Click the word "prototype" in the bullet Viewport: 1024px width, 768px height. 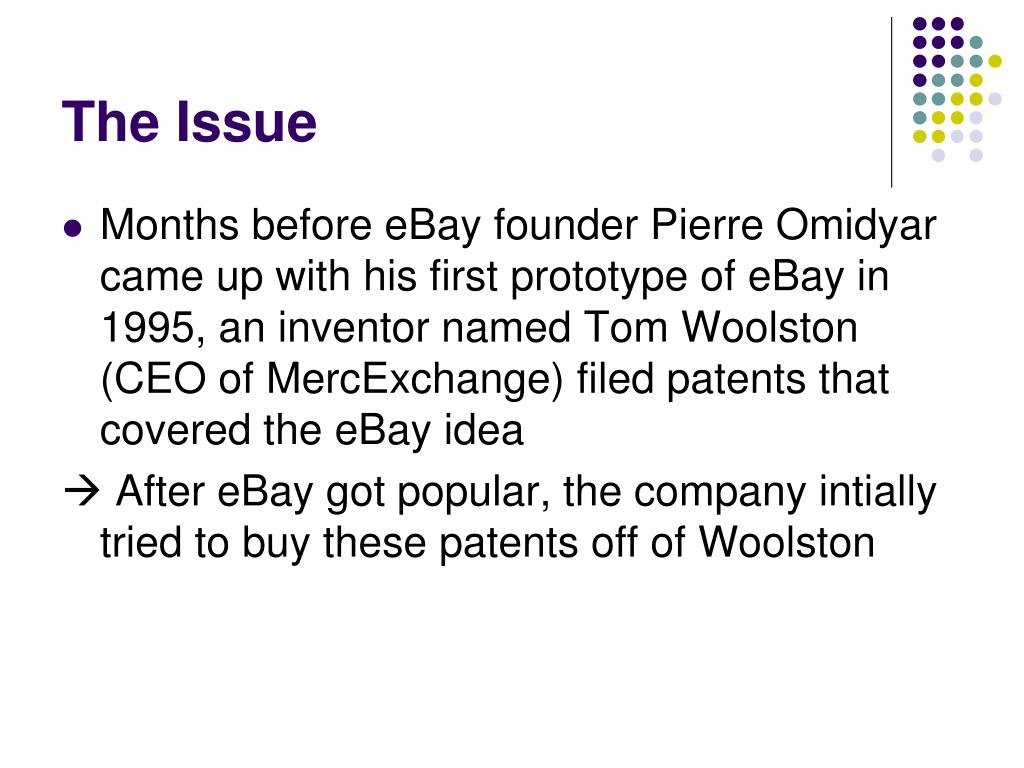point(598,278)
